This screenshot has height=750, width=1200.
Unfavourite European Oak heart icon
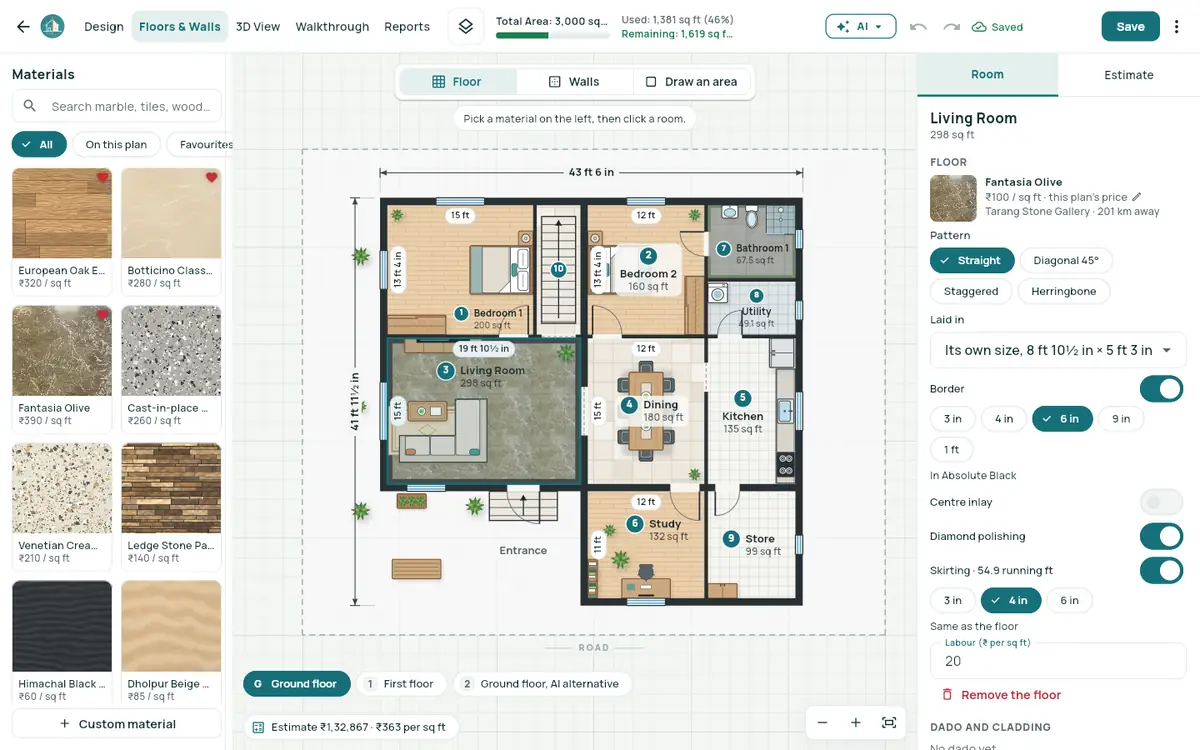pos(102,177)
